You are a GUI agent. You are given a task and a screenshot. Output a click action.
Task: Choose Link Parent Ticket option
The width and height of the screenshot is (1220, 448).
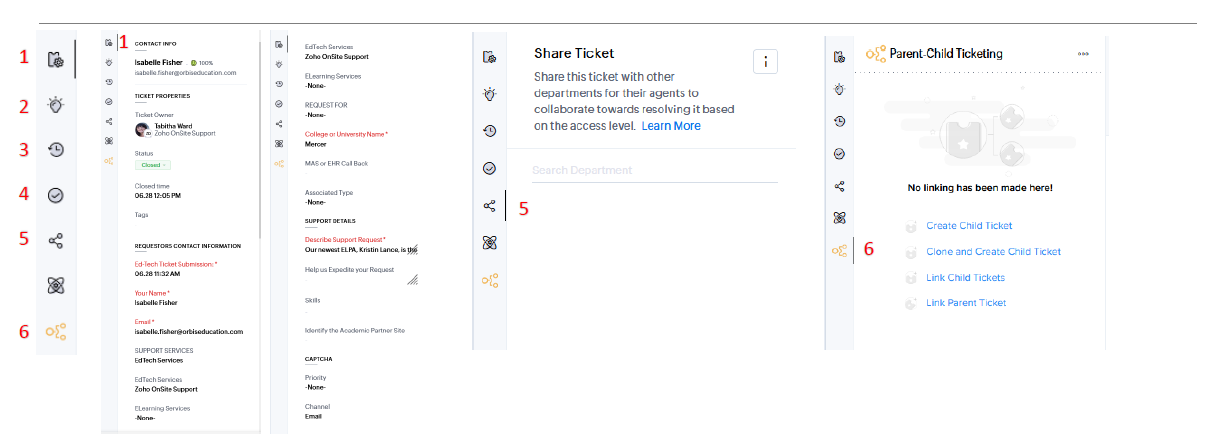(x=966, y=303)
